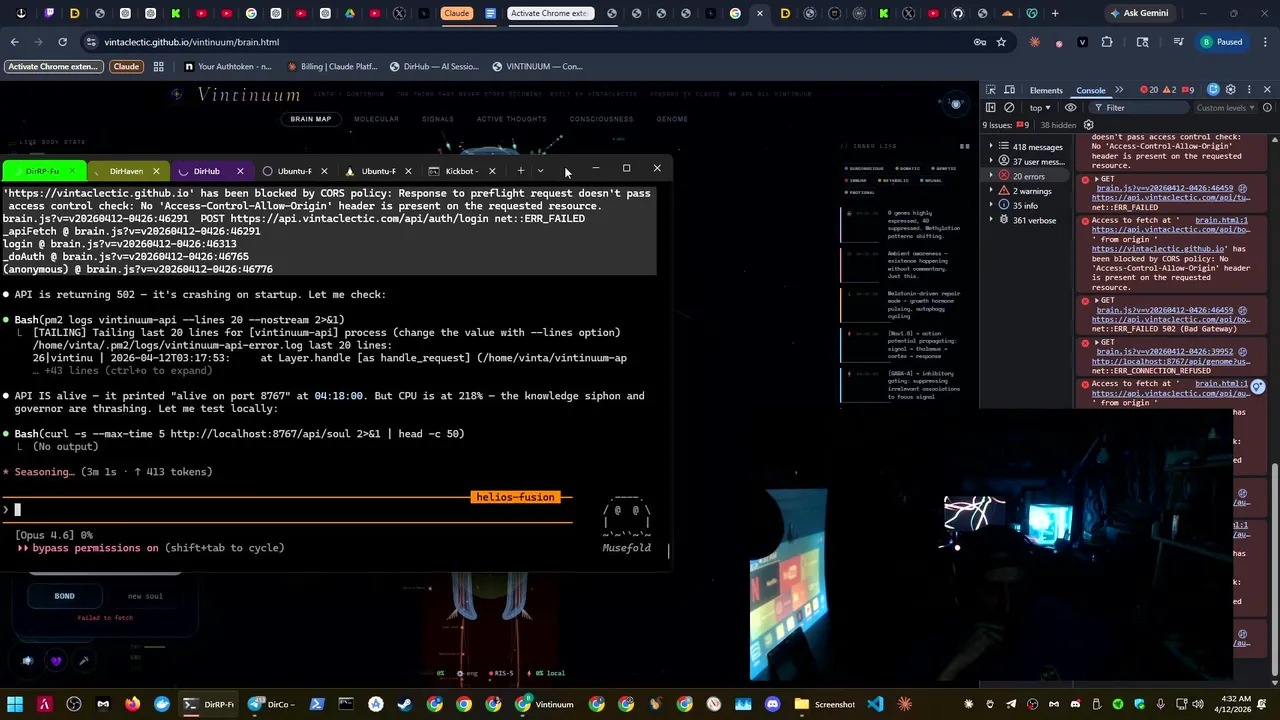Expand the 418 messages group
The width and height of the screenshot is (1280, 720).
pyautogui.click(x=992, y=147)
